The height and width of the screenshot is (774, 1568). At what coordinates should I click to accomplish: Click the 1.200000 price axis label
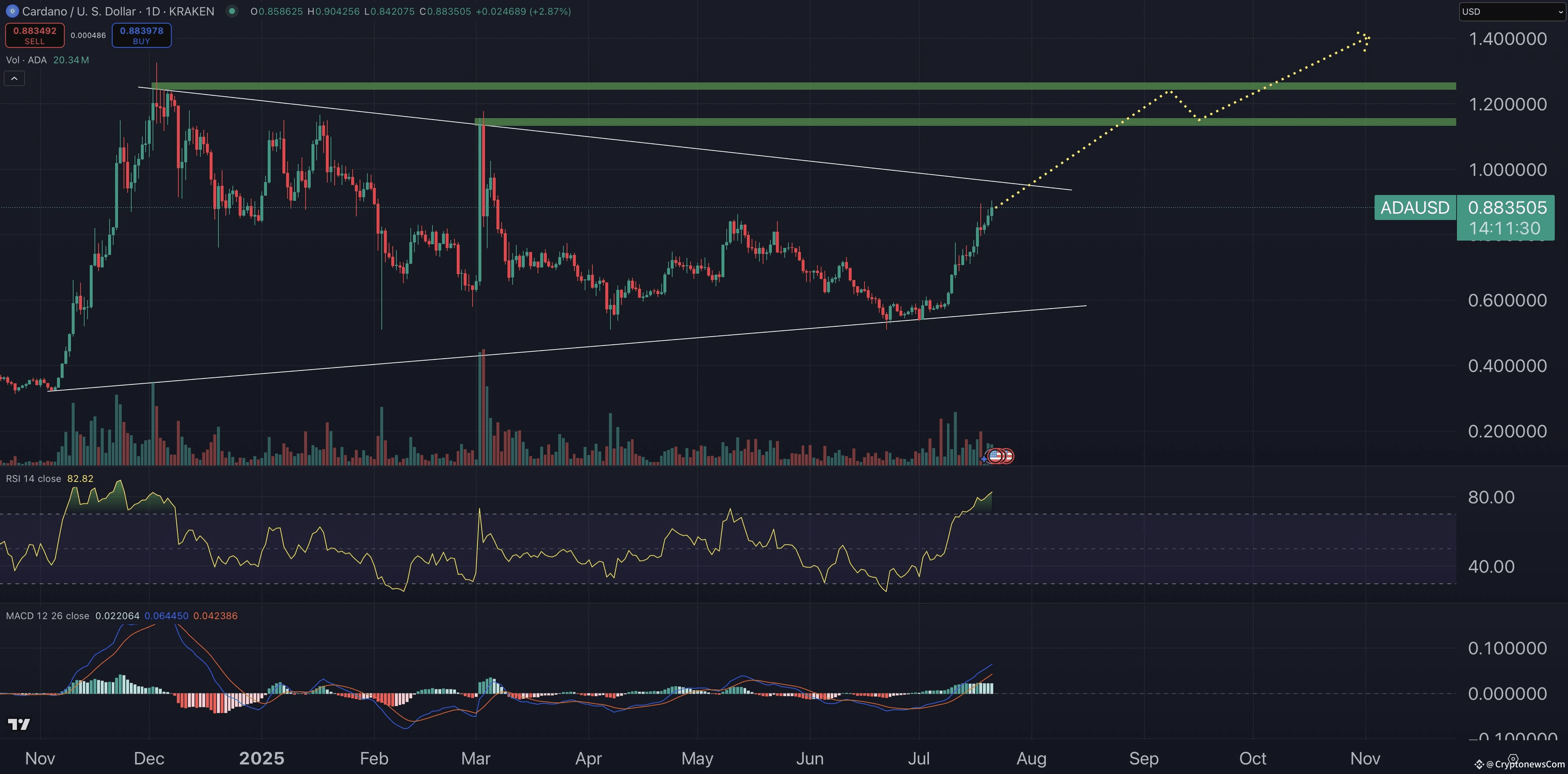(x=1507, y=104)
